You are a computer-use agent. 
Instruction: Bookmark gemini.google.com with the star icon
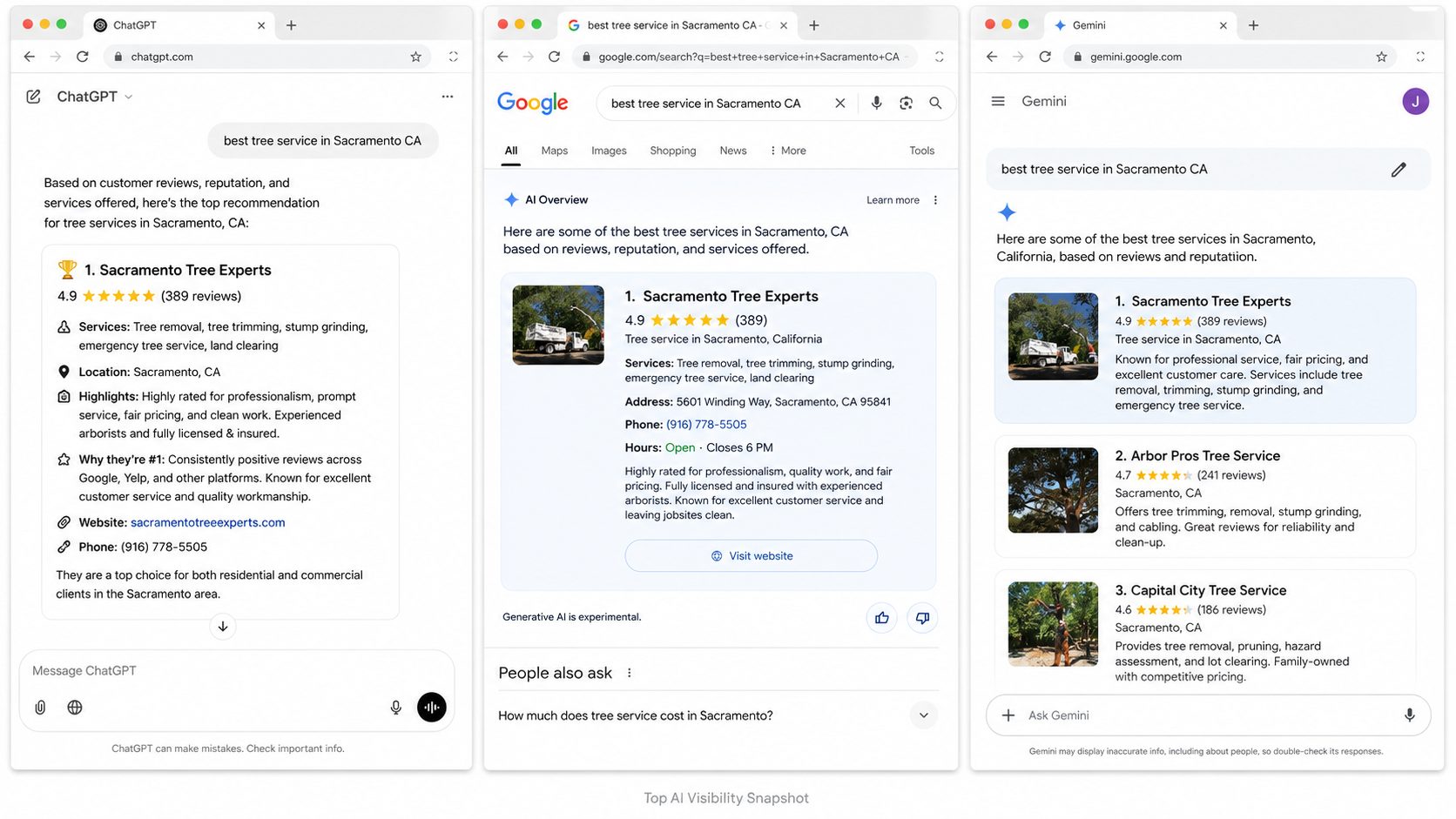pyautogui.click(x=1381, y=57)
